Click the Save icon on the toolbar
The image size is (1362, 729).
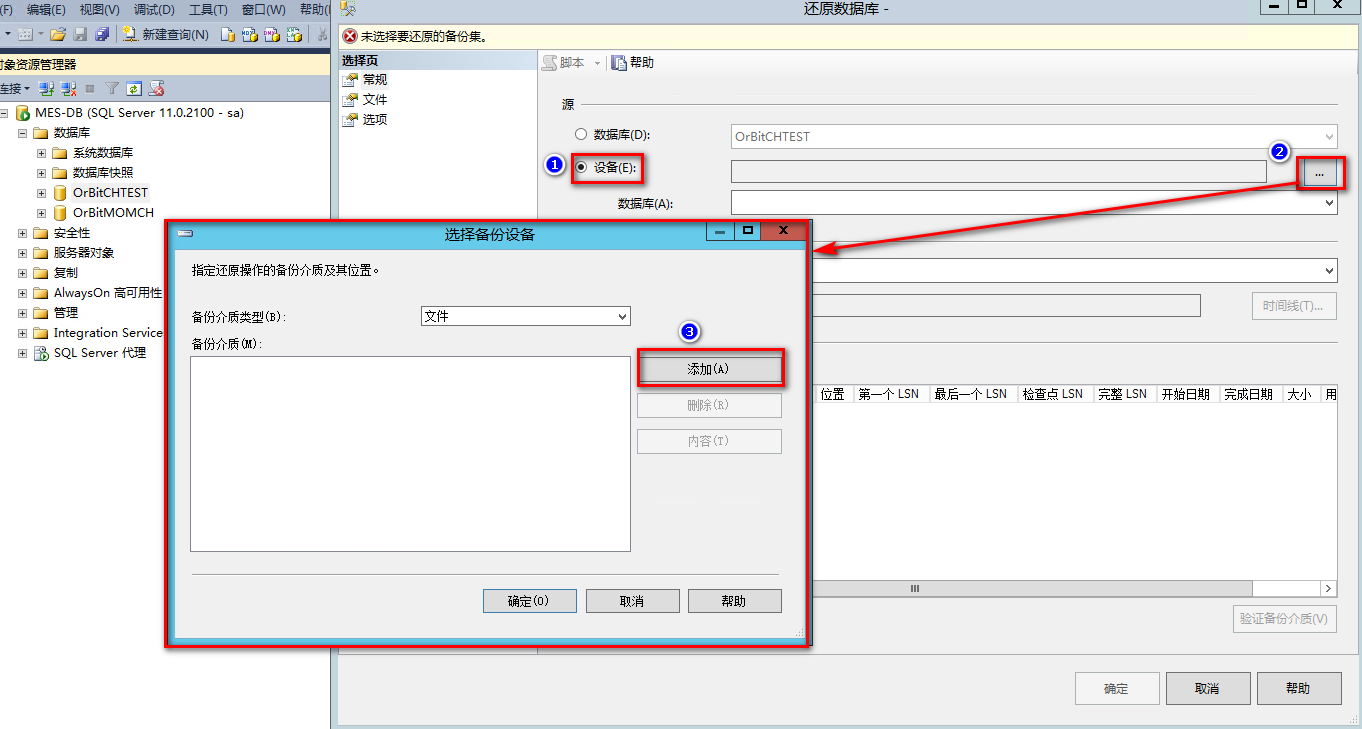point(80,35)
